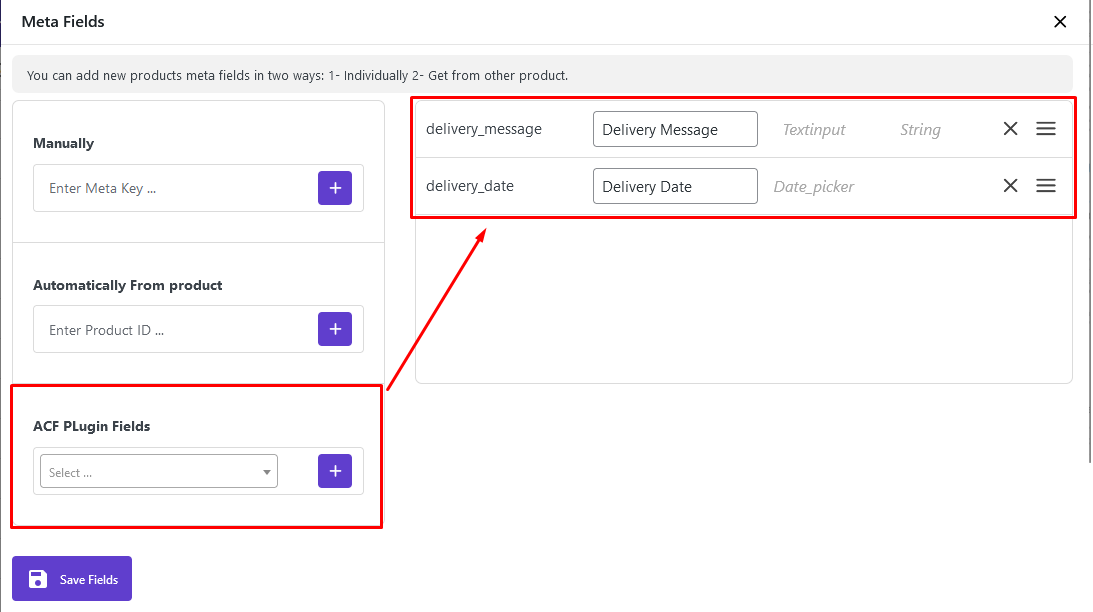Save the meta fields with Save Fields

(72, 579)
